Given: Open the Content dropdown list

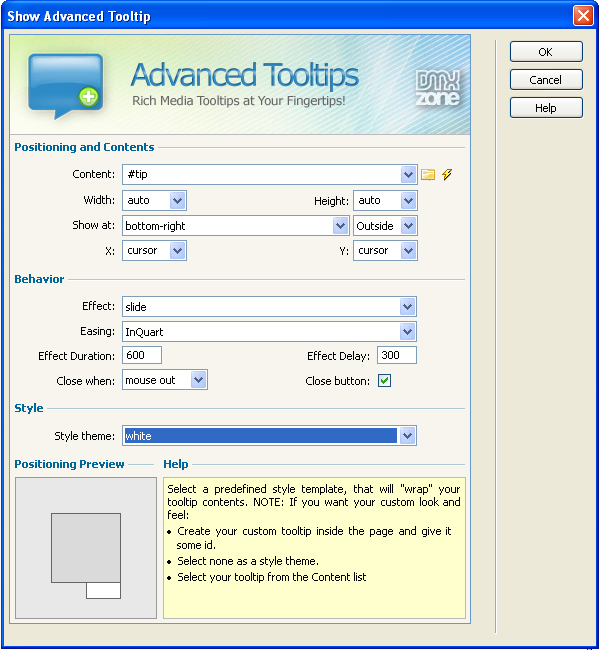Looking at the screenshot, I should 408,175.
